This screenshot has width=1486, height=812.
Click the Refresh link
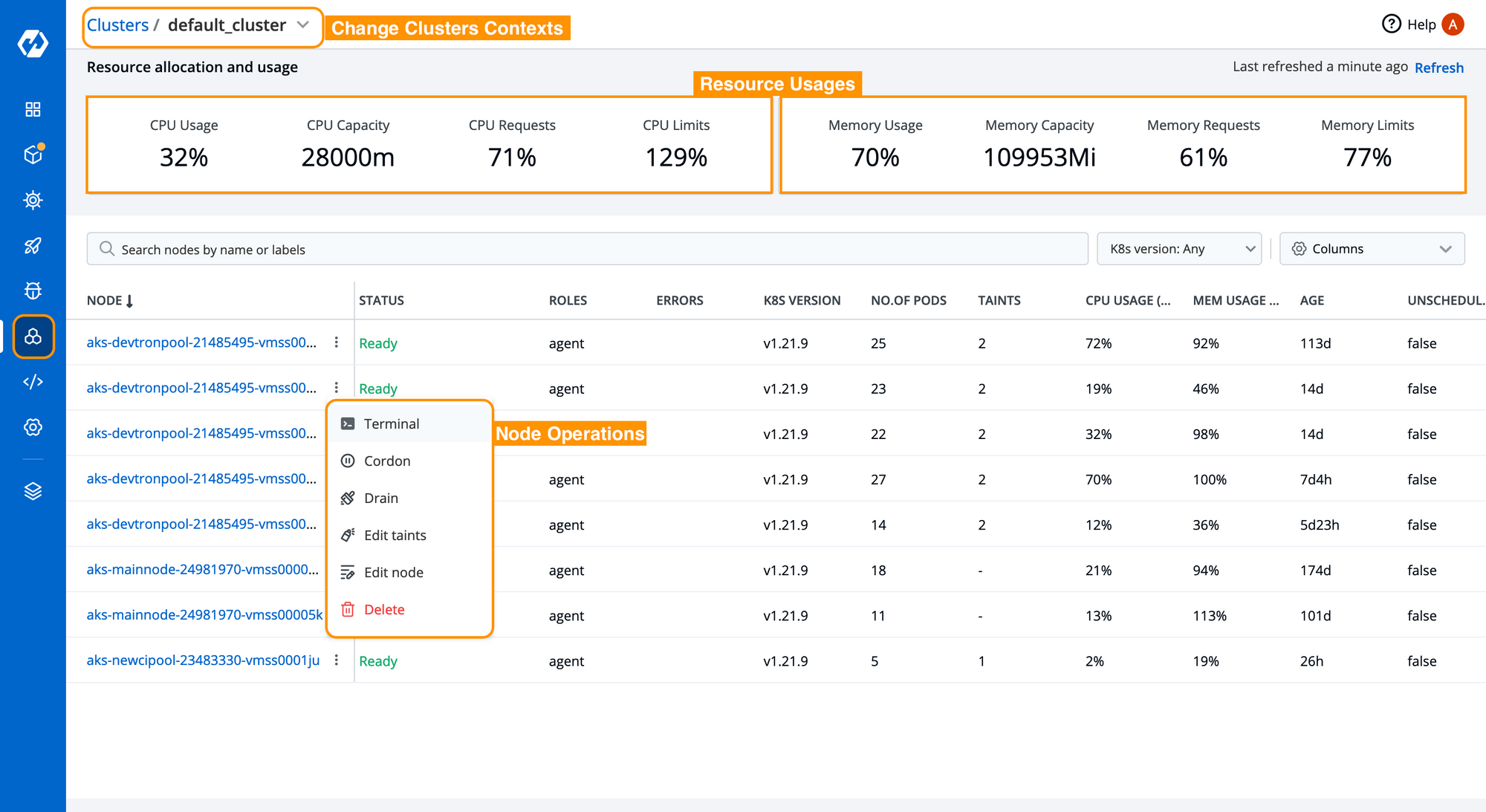coord(1438,68)
